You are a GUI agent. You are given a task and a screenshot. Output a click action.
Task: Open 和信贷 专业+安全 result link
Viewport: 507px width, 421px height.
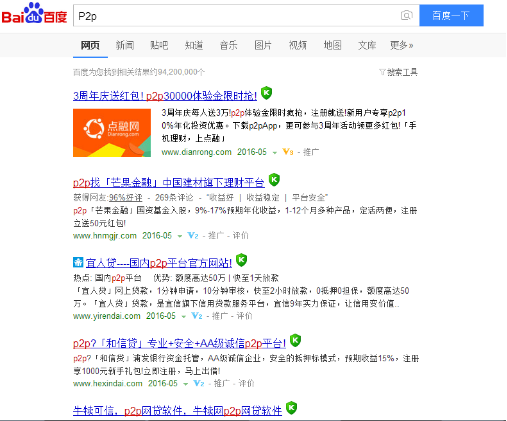179,343
